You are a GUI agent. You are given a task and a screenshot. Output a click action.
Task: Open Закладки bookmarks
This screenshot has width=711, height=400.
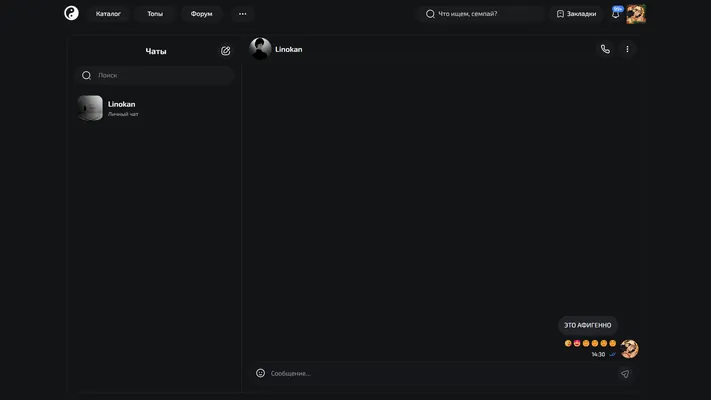(576, 14)
